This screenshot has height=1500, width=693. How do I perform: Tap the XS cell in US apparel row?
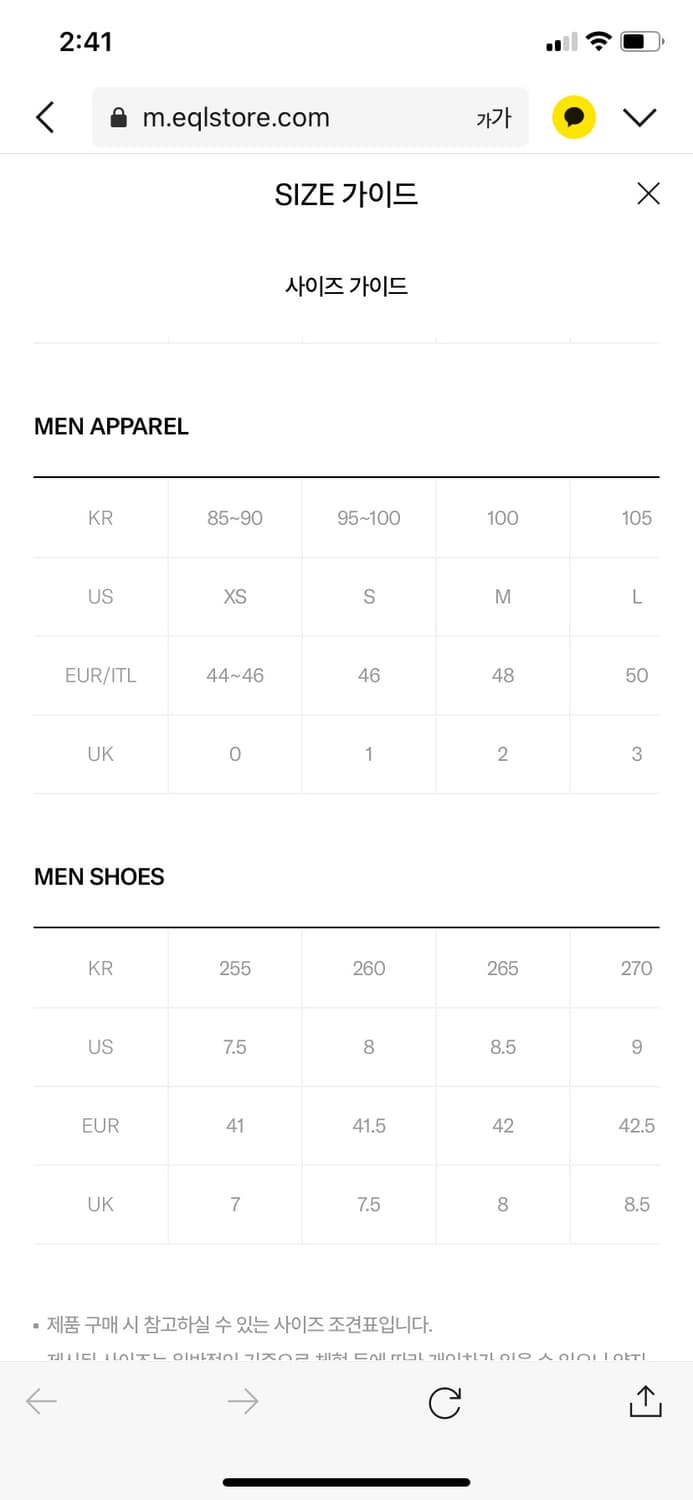pyautogui.click(x=235, y=597)
